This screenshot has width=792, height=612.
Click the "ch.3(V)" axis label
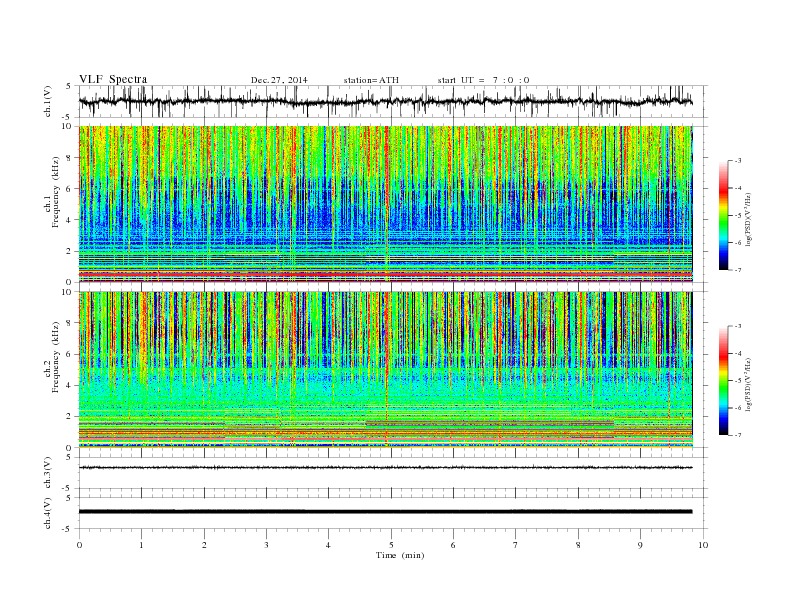(x=48, y=473)
